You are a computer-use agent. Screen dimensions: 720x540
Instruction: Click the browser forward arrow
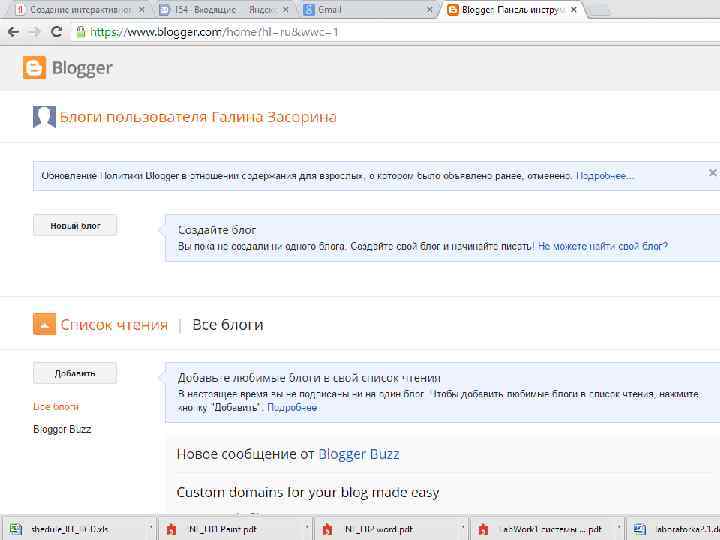[x=34, y=32]
